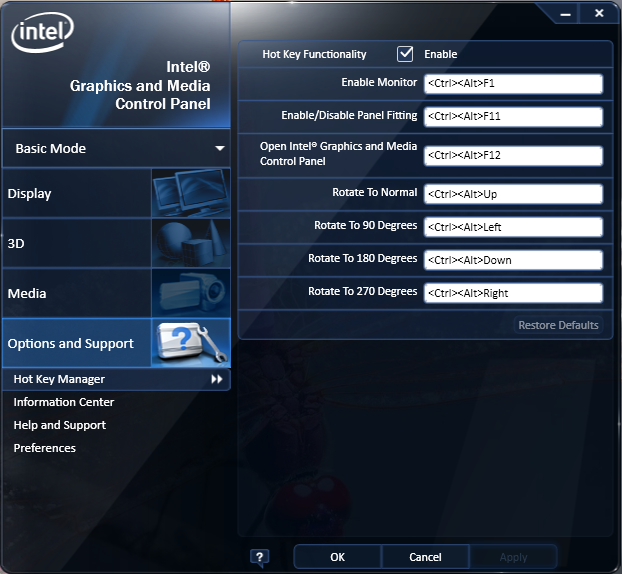The image size is (622, 574).
Task: Open Help and Support
Action: (x=60, y=425)
